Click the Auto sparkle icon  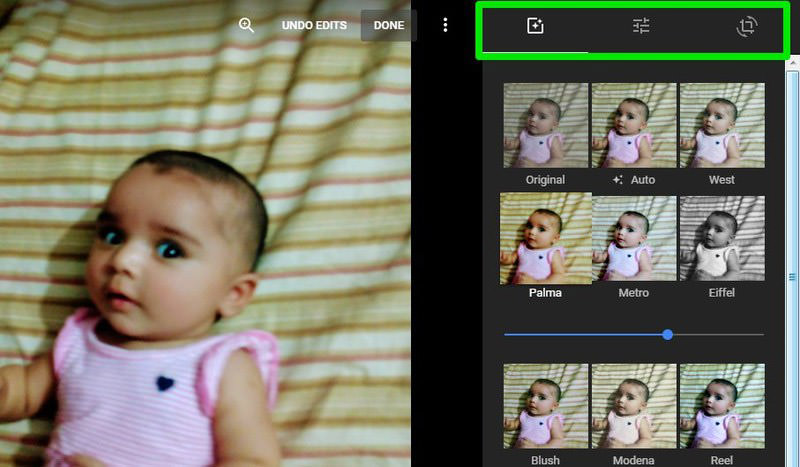(x=618, y=180)
